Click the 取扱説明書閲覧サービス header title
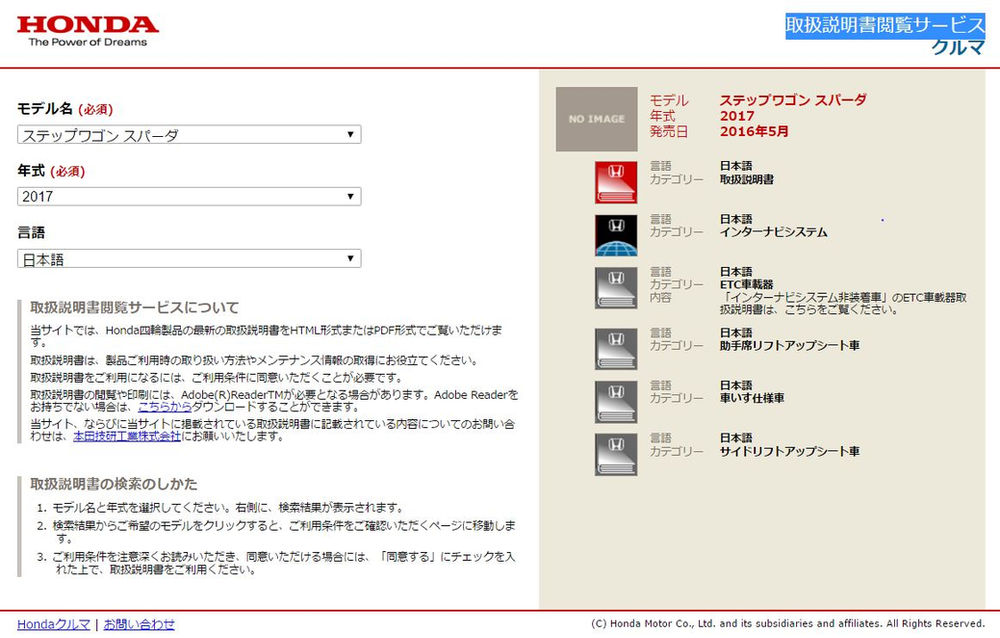The width and height of the screenshot is (1000, 638). [x=885, y=26]
